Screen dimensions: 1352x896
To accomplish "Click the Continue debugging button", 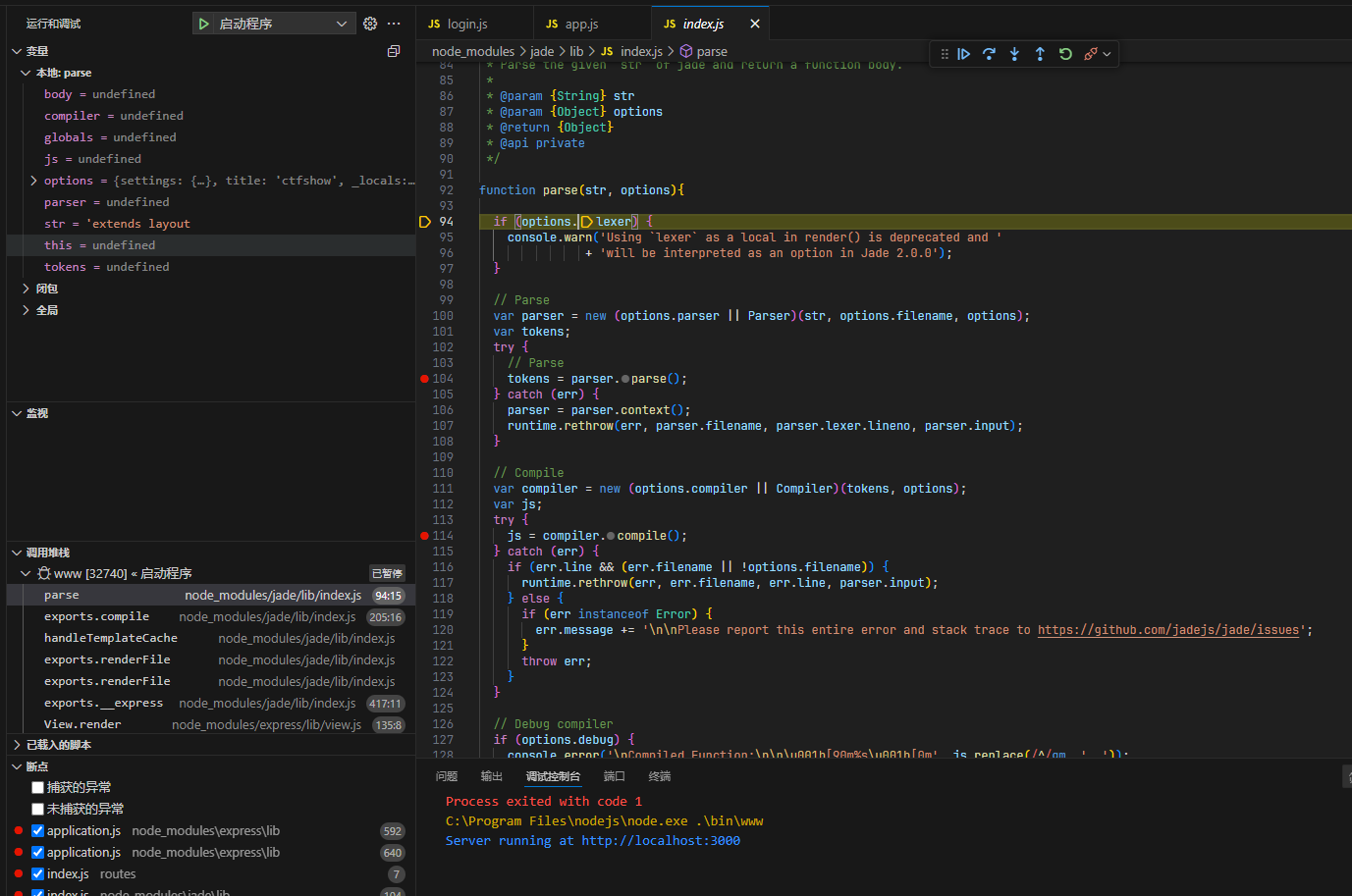I will pos(964,54).
